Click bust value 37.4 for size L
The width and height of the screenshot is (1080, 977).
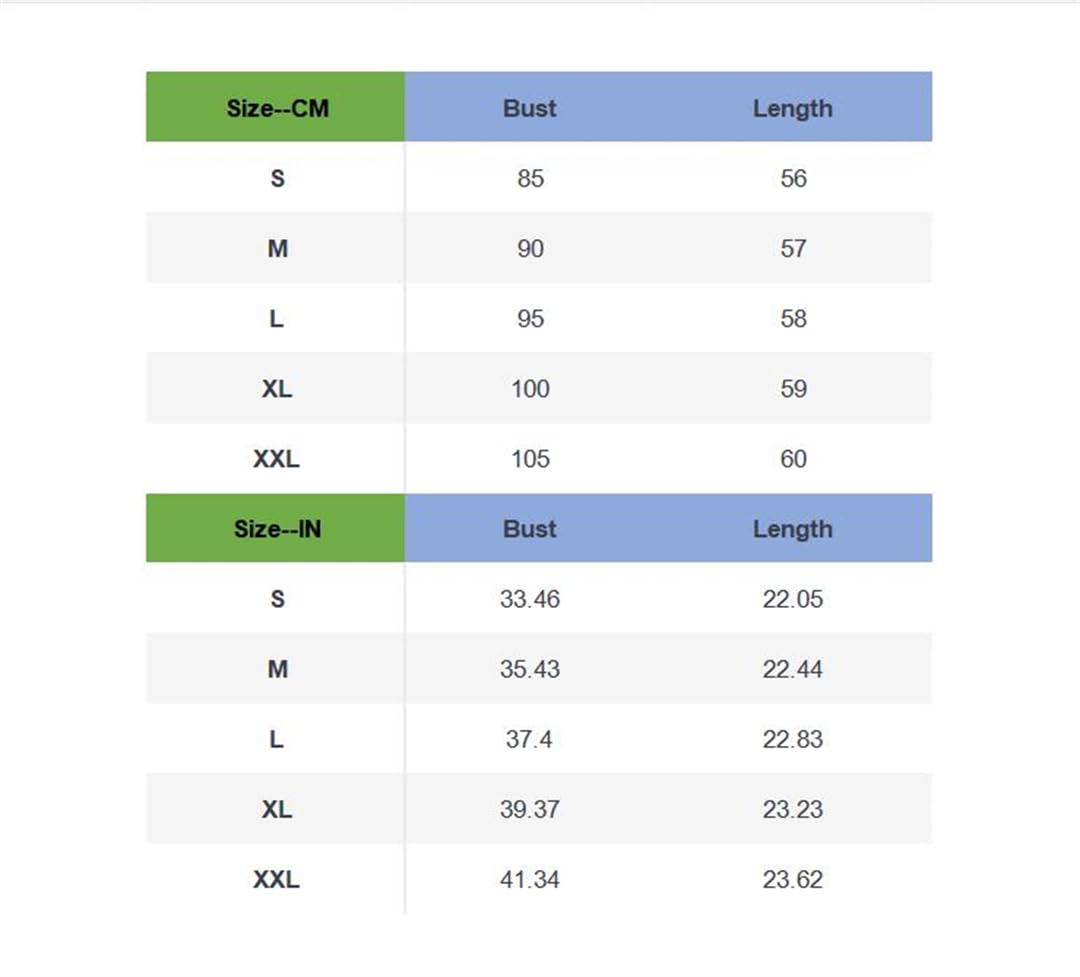(x=529, y=739)
